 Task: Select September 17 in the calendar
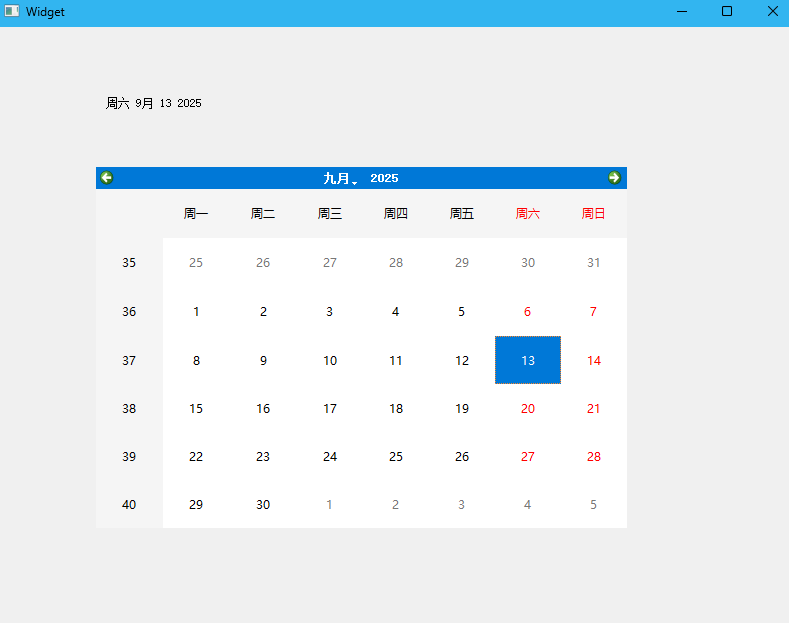tap(330, 409)
